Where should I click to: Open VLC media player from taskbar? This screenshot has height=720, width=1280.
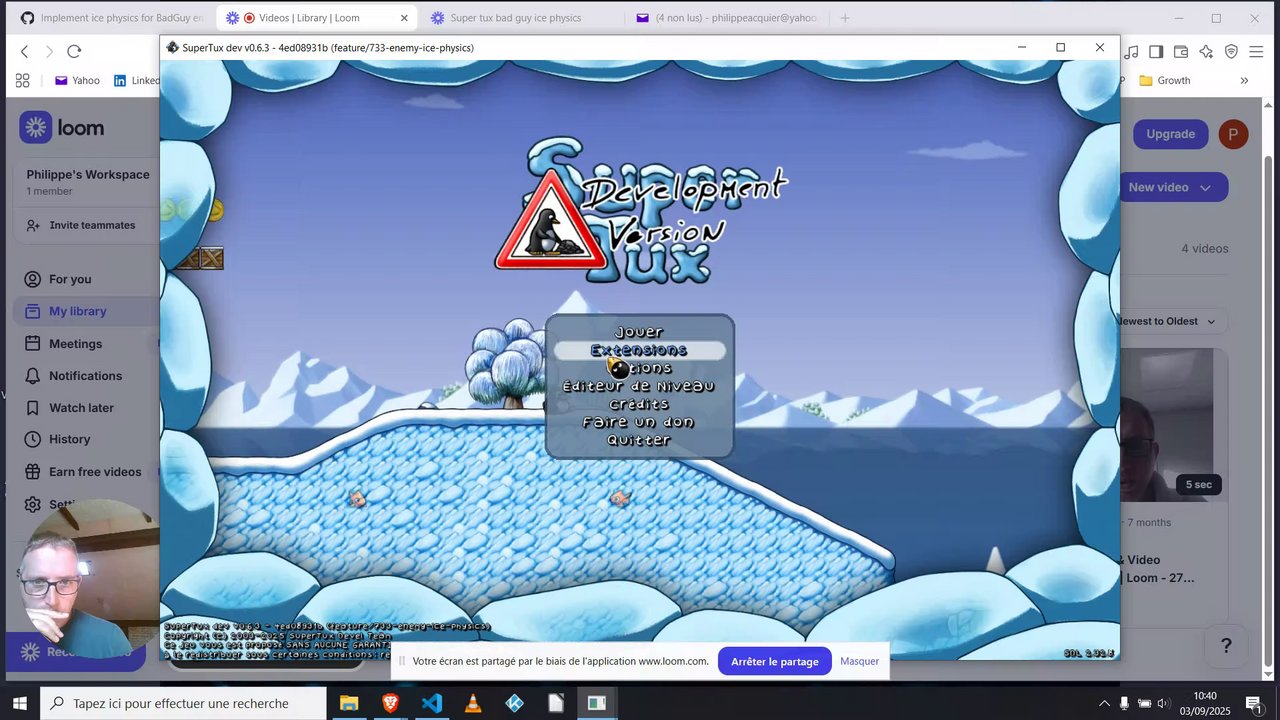[x=473, y=703]
